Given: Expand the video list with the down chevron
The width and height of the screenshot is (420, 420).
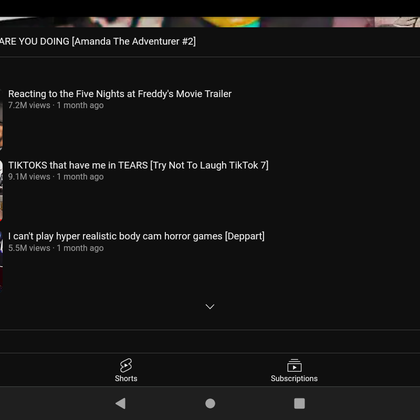Looking at the screenshot, I should pyautogui.click(x=210, y=306).
